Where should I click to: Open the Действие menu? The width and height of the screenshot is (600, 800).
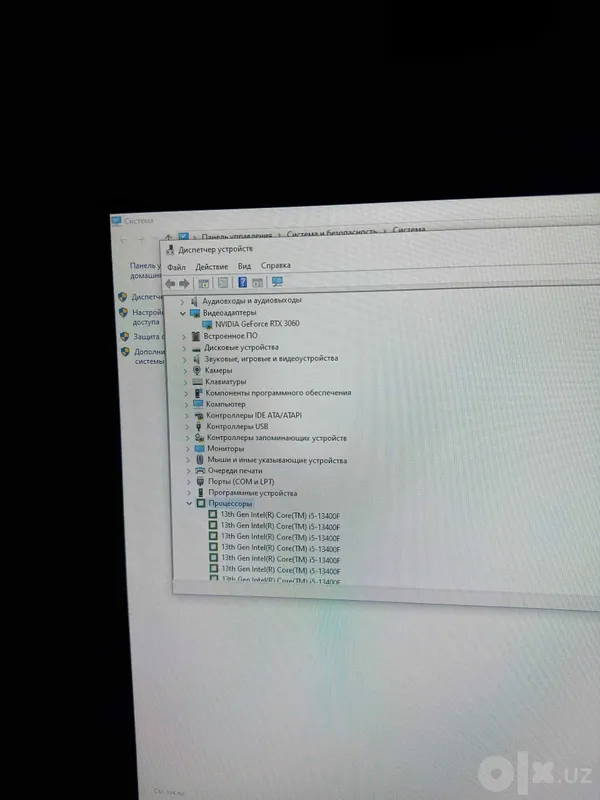point(212,267)
